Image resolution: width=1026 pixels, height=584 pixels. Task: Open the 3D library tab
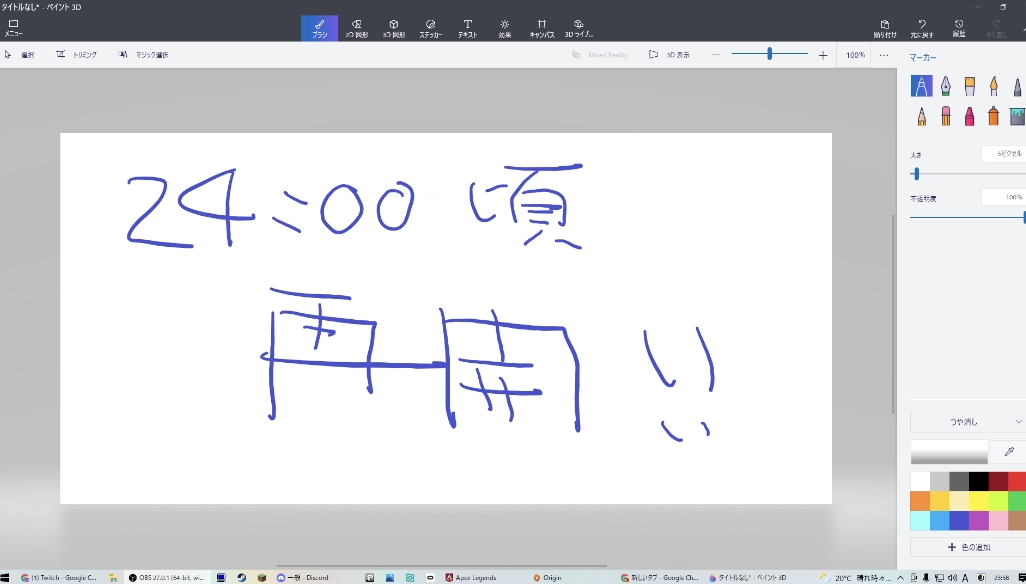click(x=578, y=28)
